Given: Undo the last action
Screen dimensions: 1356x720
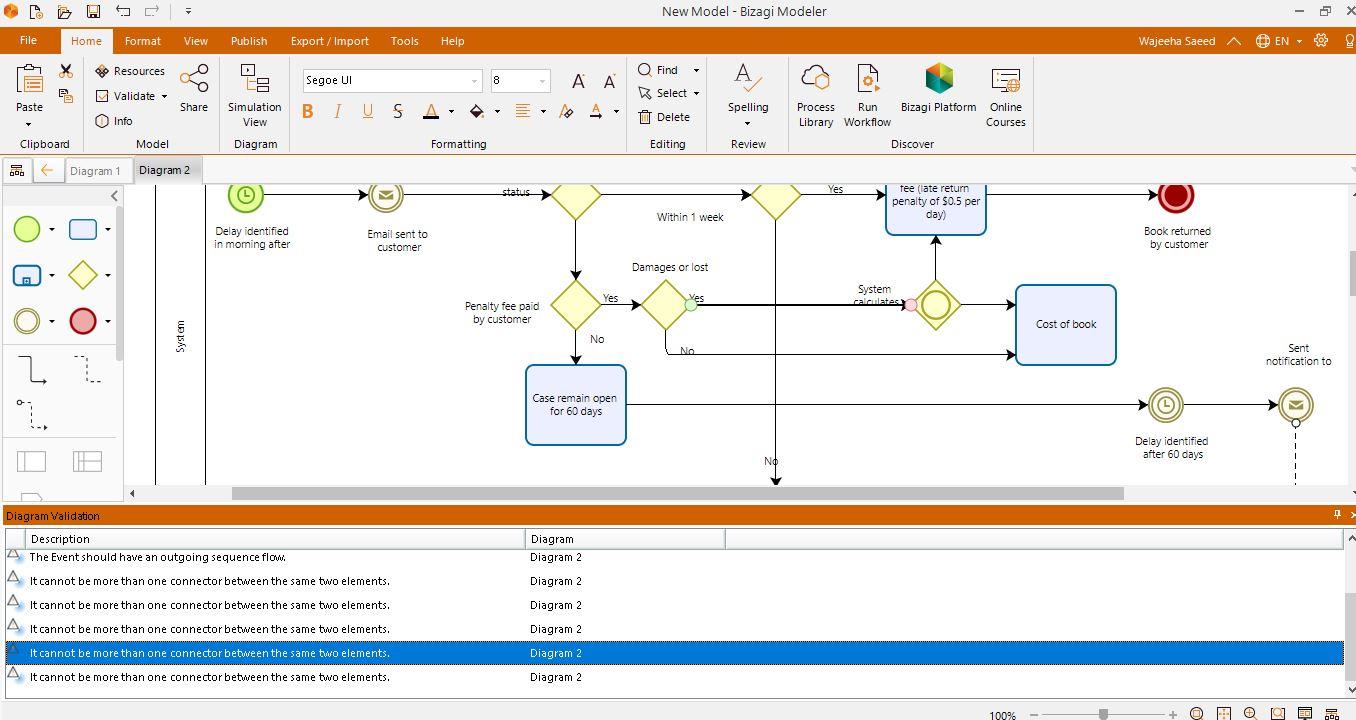Looking at the screenshot, I should point(123,11).
